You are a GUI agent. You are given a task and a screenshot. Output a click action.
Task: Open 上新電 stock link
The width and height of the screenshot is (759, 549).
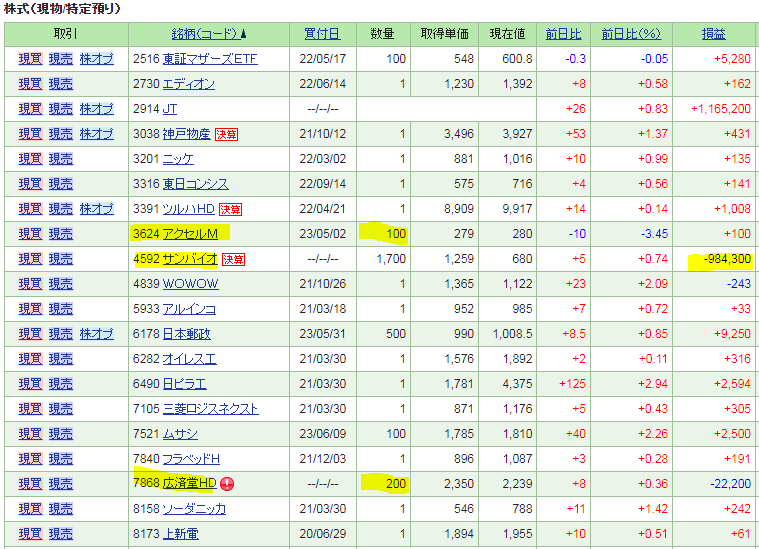[181, 534]
